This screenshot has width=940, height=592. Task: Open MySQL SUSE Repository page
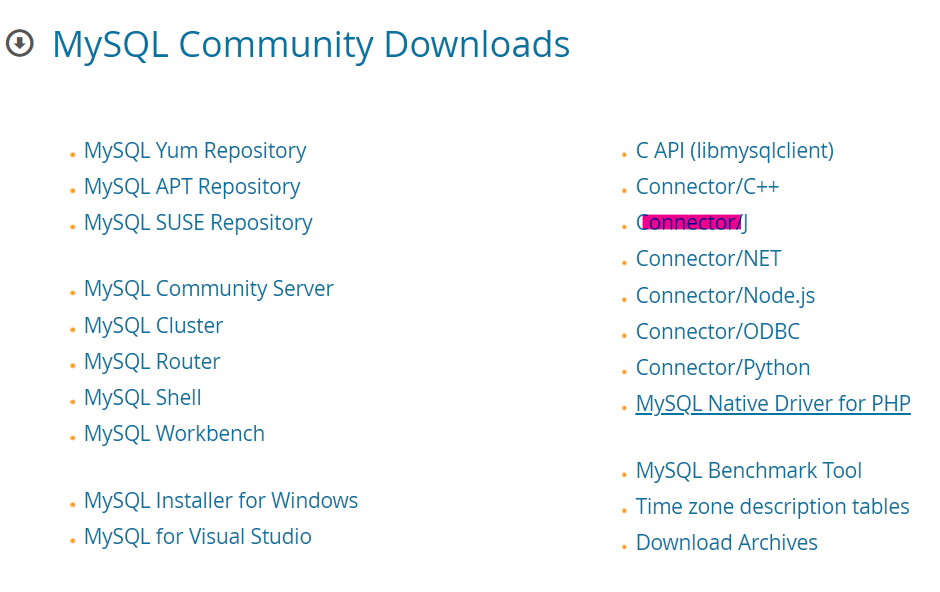[x=198, y=223]
